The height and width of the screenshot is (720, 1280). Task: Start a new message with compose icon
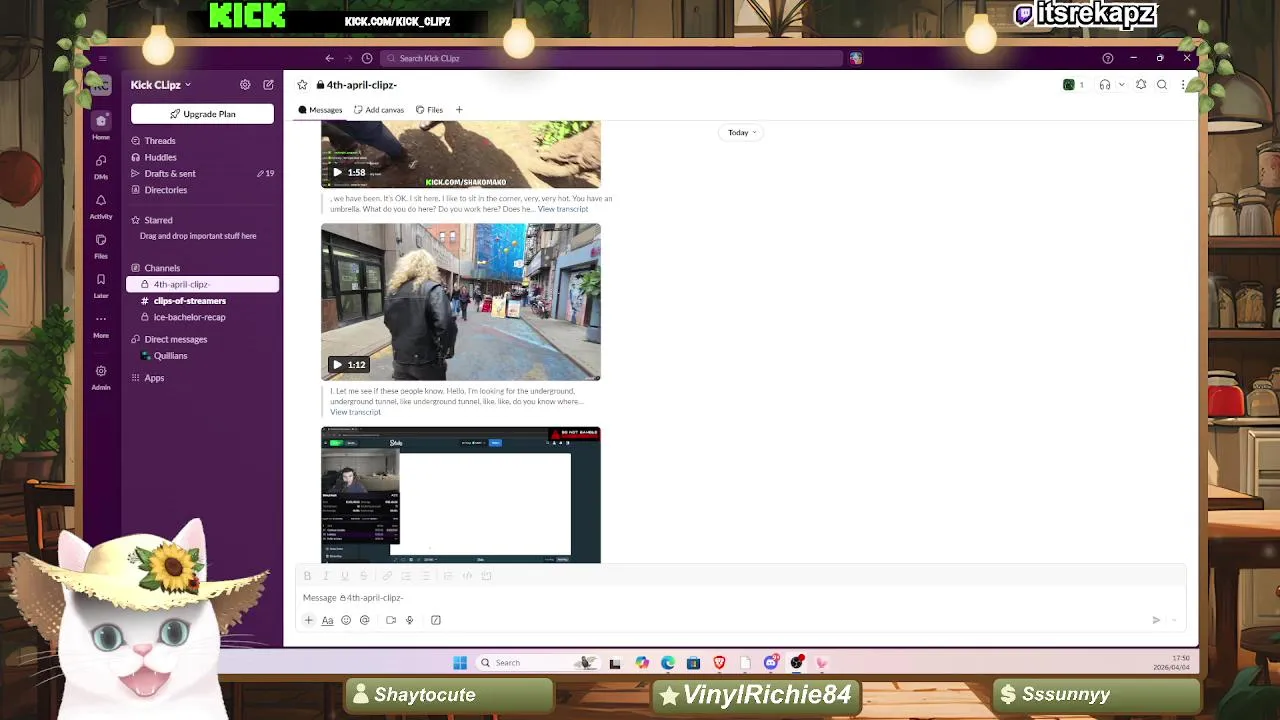point(268,85)
